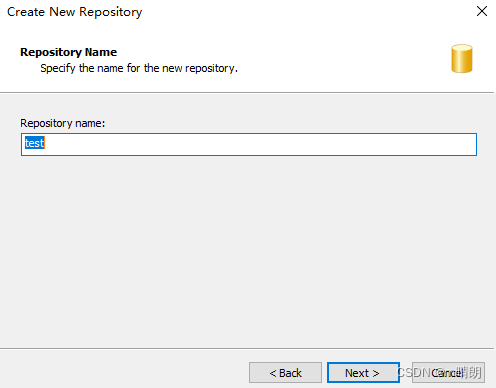Image resolution: width=496 pixels, height=388 pixels.
Task: Click the Chinese watermark characters near Cancel
Action: point(472,372)
